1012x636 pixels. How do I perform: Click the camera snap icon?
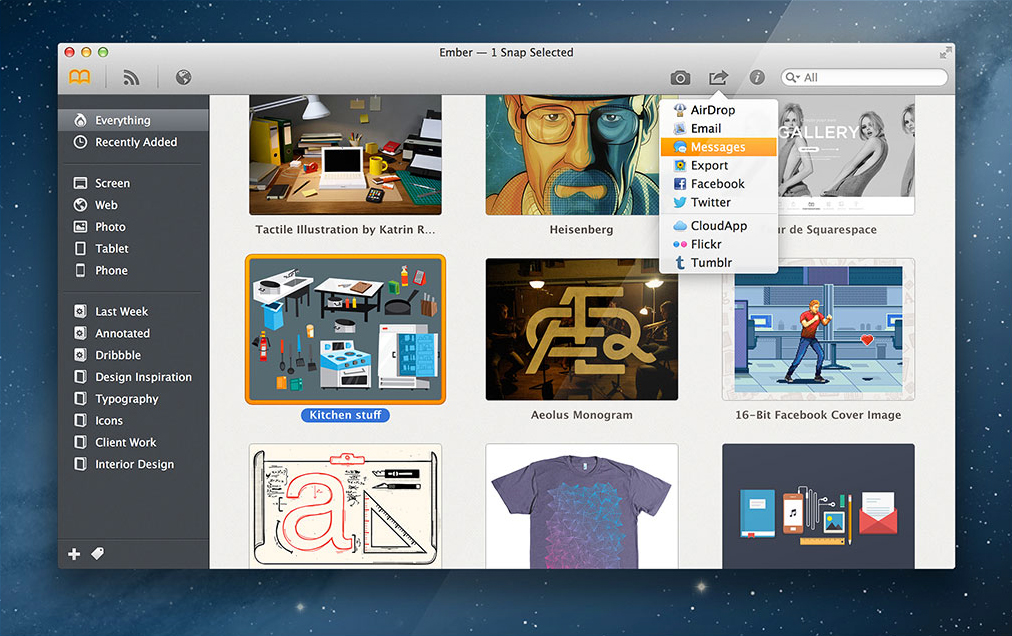[x=680, y=78]
